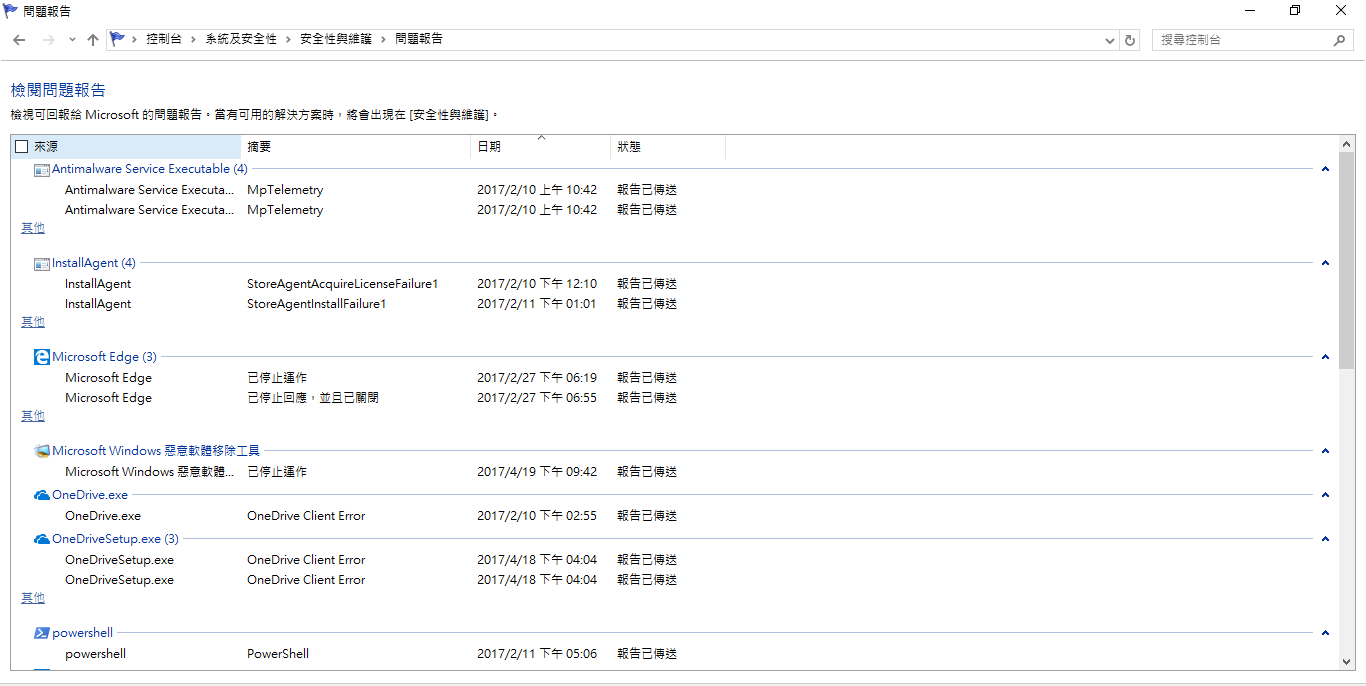The height and width of the screenshot is (686, 1366).
Task: Select Microsoft Windows 惡意軟體移除工具 group header
Action: 156,451
